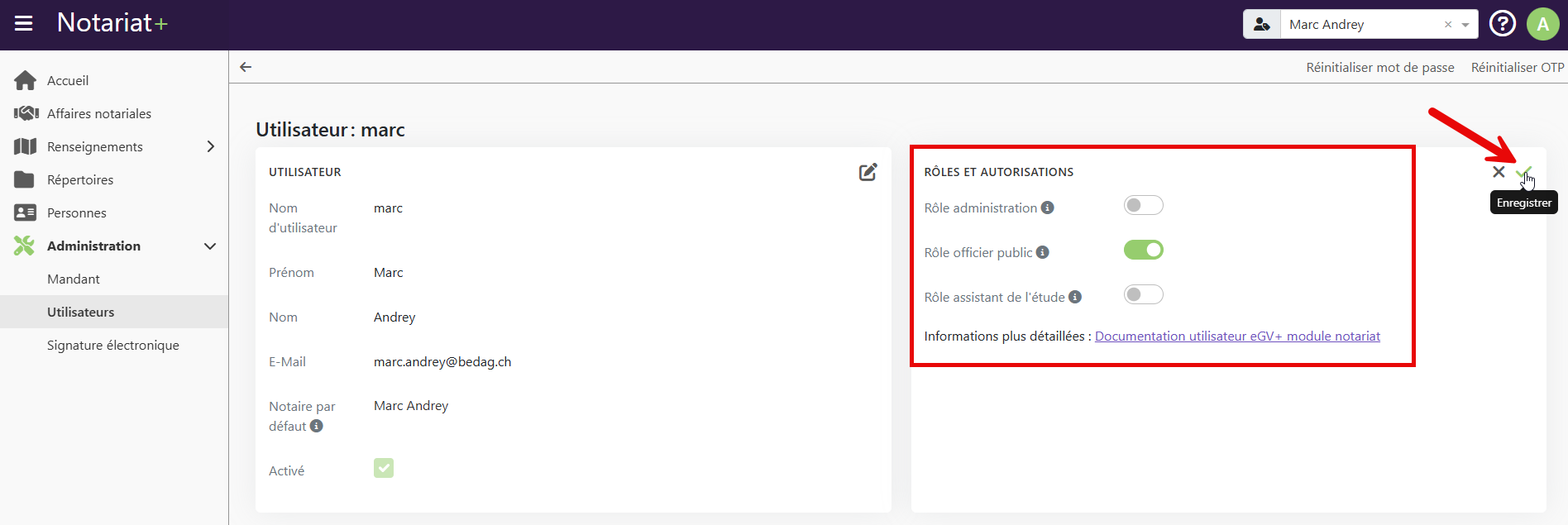Open help via question mark icon
The height and width of the screenshot is (525, 1568).
[x=1502, y=24]
